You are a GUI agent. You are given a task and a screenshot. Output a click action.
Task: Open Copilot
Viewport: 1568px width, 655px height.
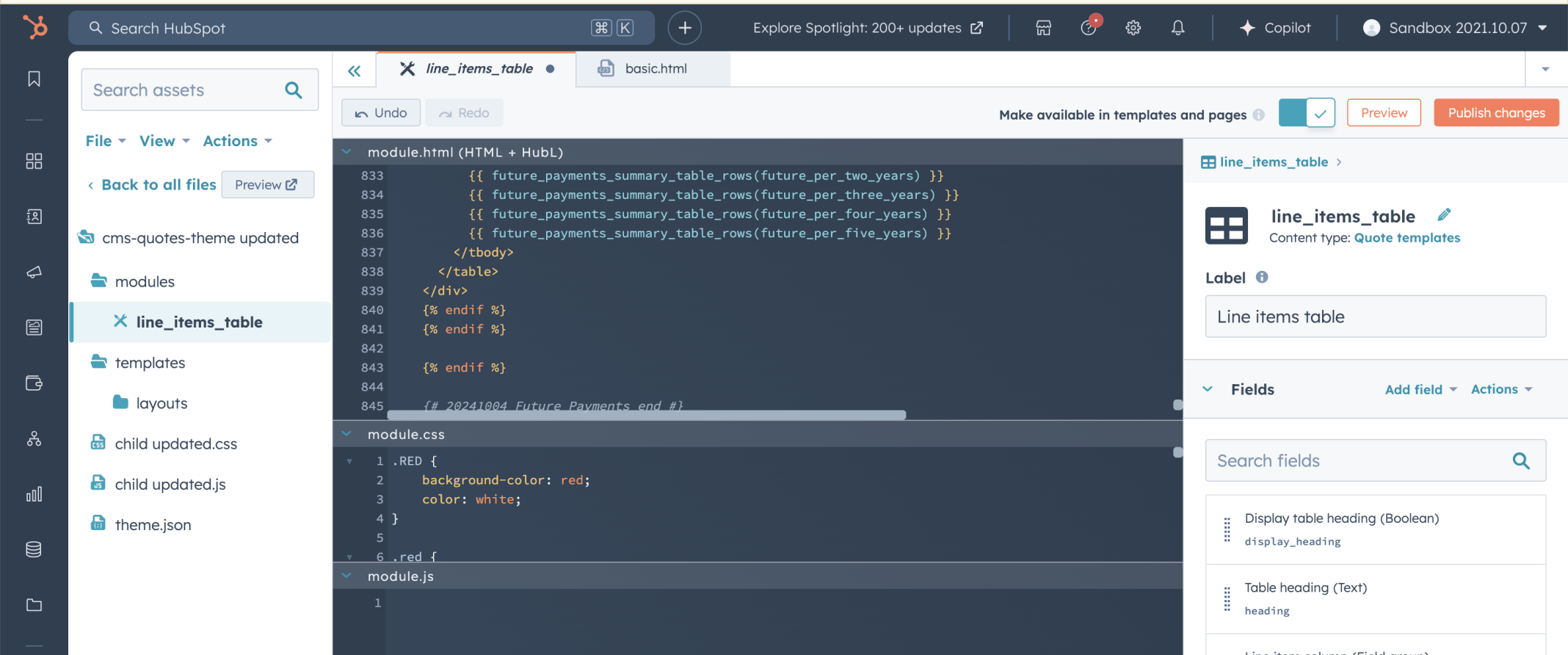tap(1275, 28)
